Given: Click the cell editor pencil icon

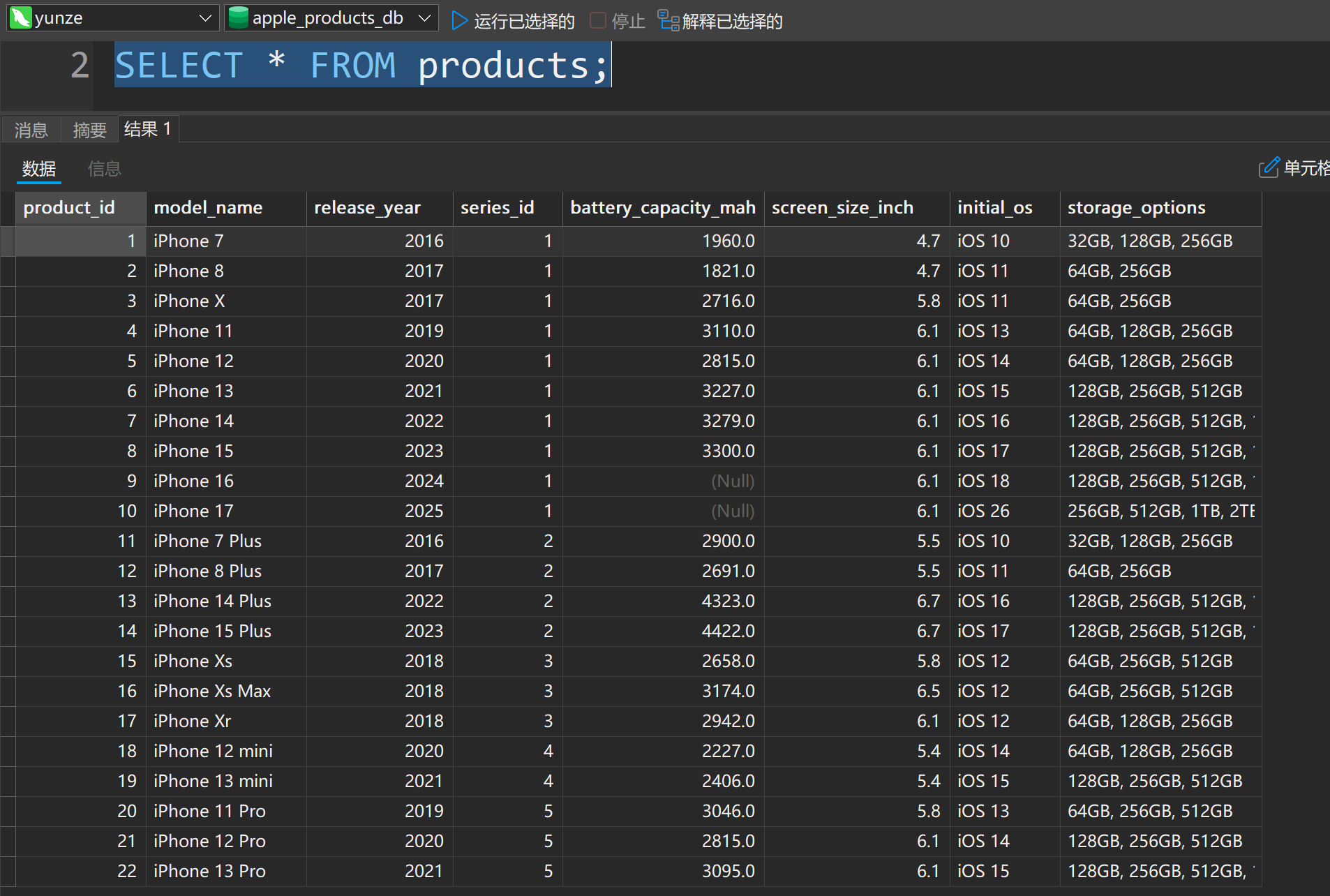Looking at the screenshot, I should pos(1269,168).
